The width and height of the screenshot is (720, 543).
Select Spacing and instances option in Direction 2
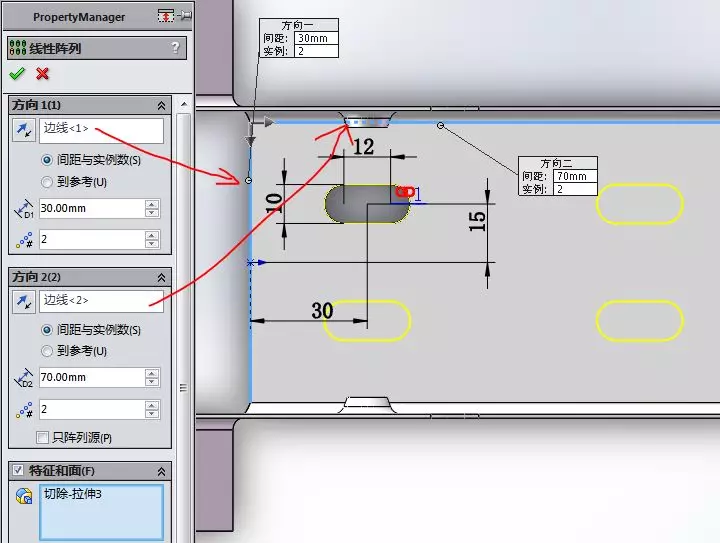point(47,330)
